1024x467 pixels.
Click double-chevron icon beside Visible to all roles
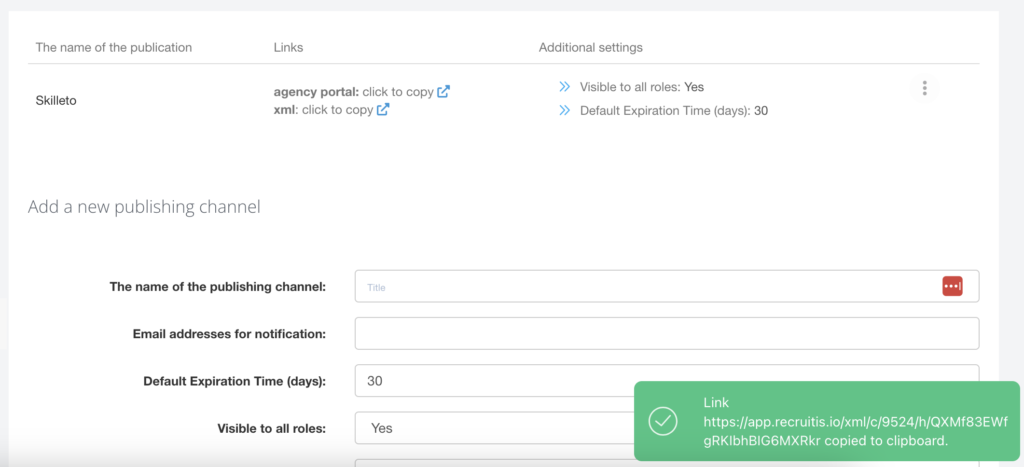[x=565, y=88]
